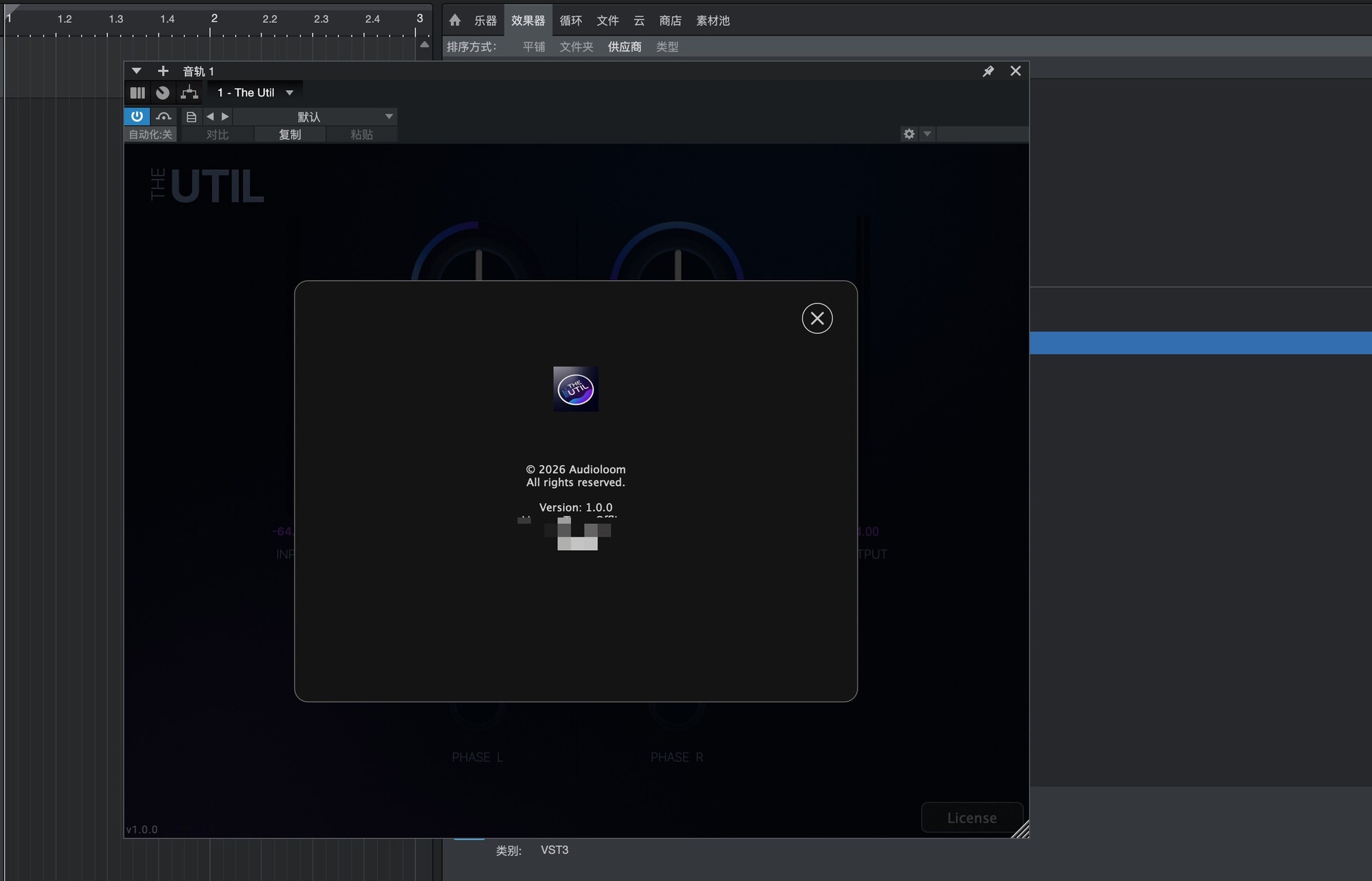The image size is (1372, 881).
Task: Close the Audioloom about dialog
Action: pyautogui.click(x=817, y=319)
